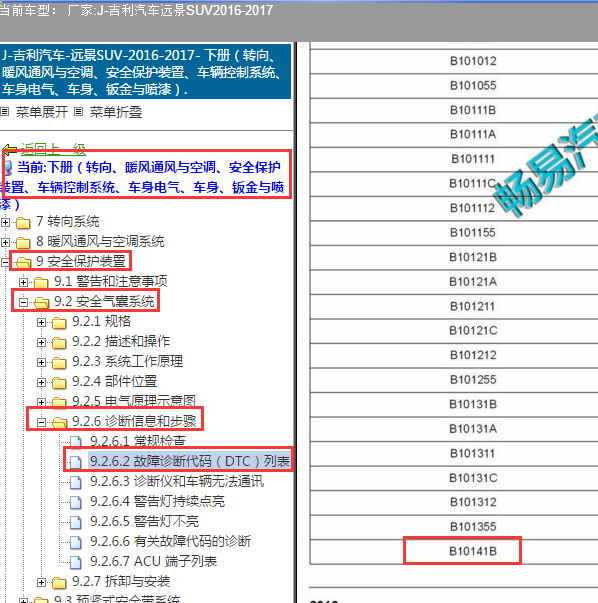Collapse the 9.2.6 诊断信息和步骤 node

42,422
